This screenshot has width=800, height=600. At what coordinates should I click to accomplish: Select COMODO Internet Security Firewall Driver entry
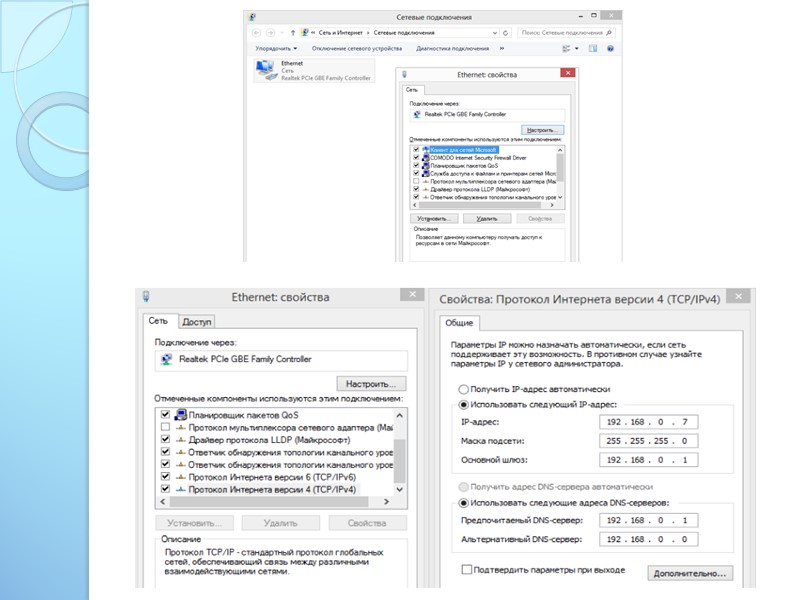478,158
